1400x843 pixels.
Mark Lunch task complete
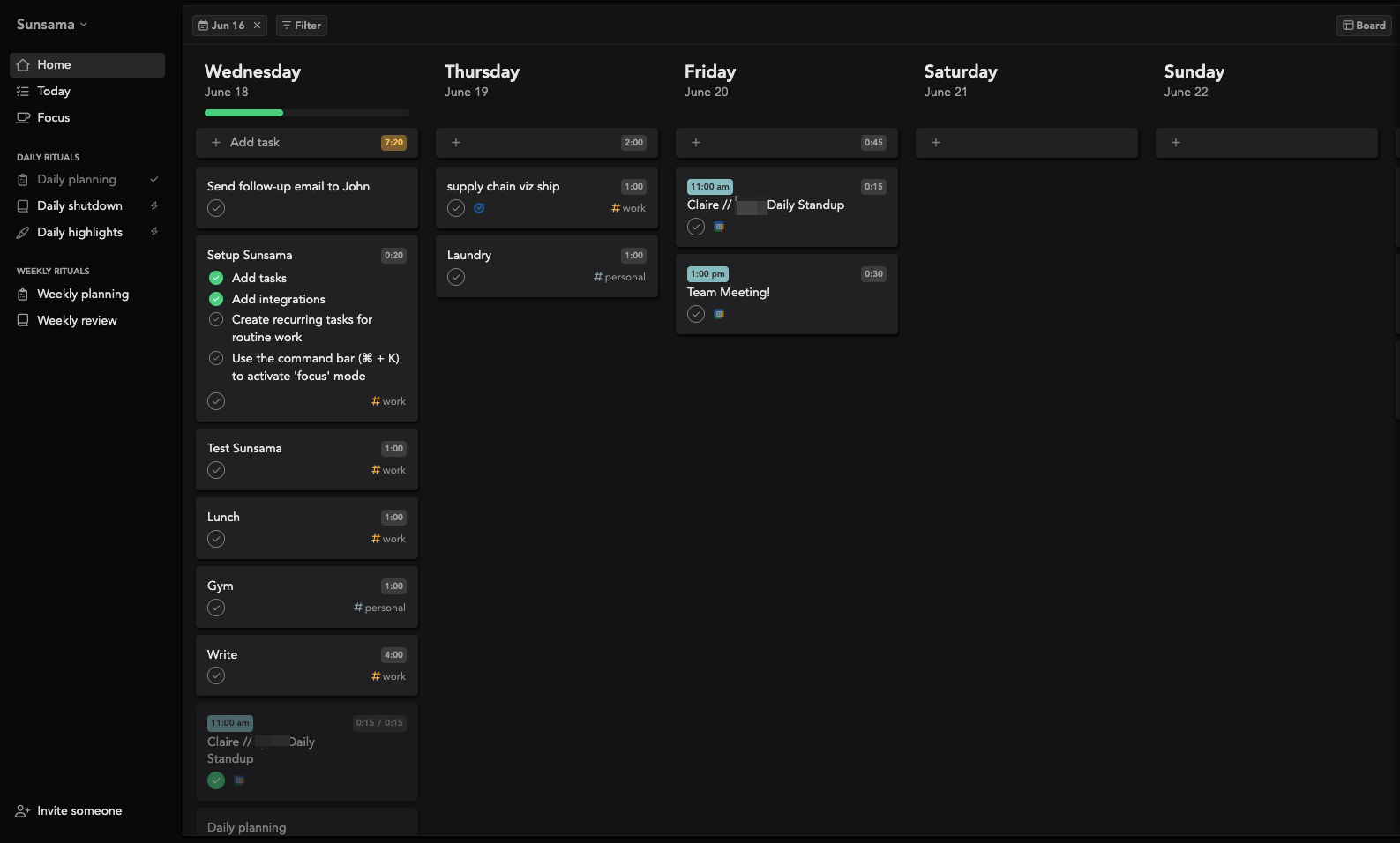pos(216,539)
